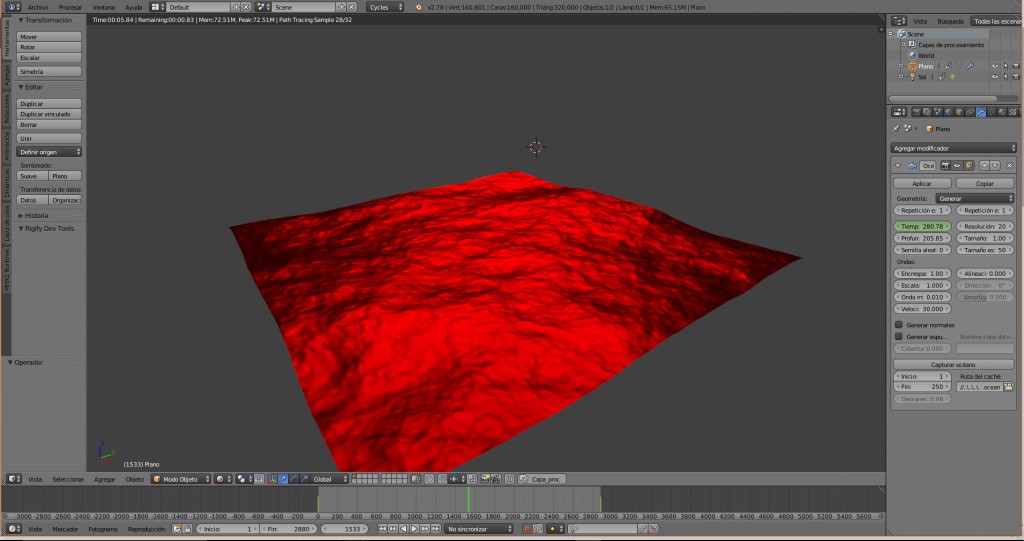Viewport: 1024px width, 541px height.
Task: Open the Ayuda menu
Action: [133, 7]
